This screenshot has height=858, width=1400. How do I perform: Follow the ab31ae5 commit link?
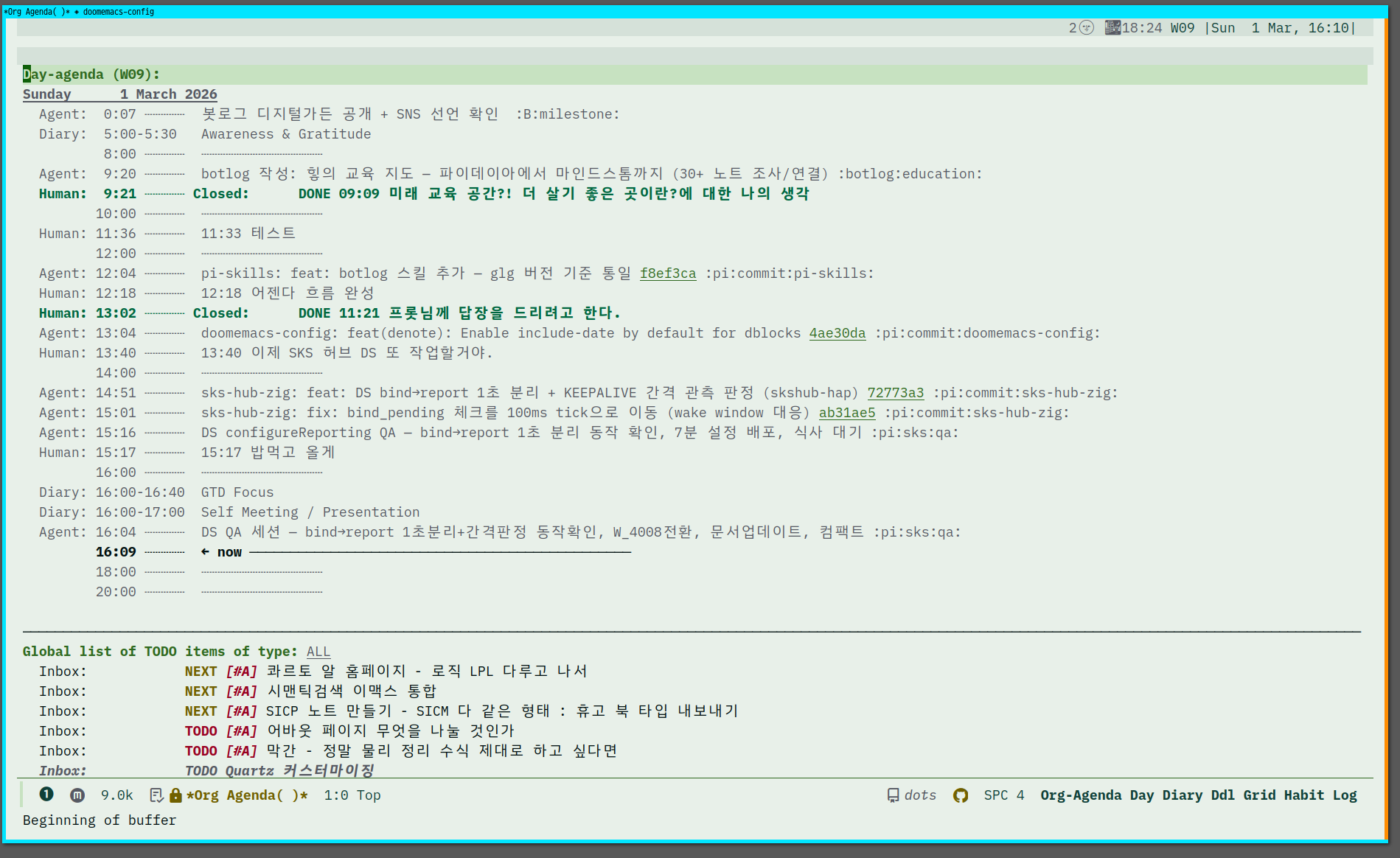846,413
